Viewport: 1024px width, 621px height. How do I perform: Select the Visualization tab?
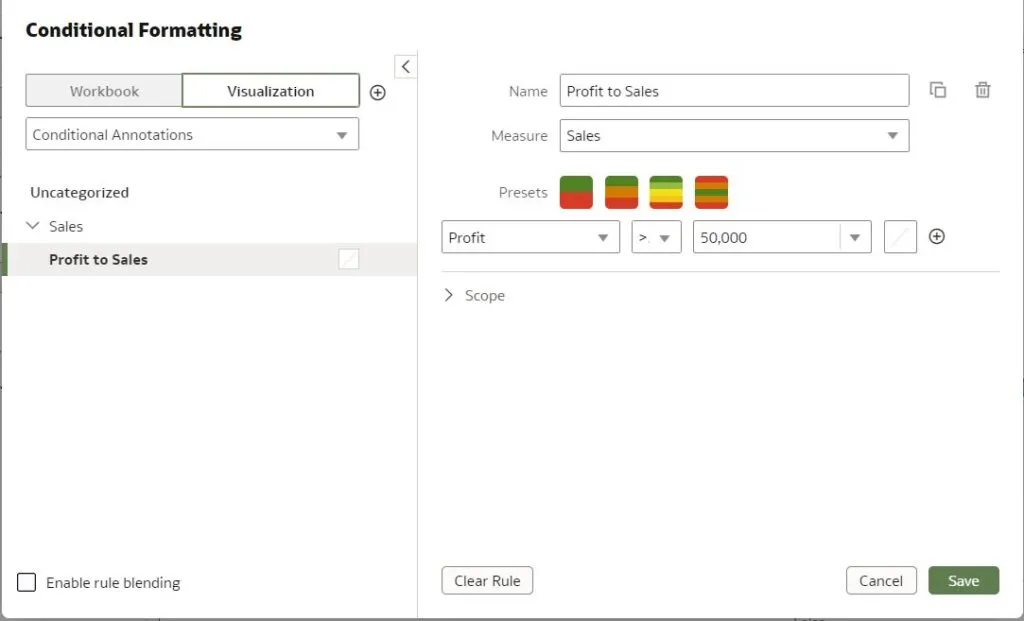[270, 91]
